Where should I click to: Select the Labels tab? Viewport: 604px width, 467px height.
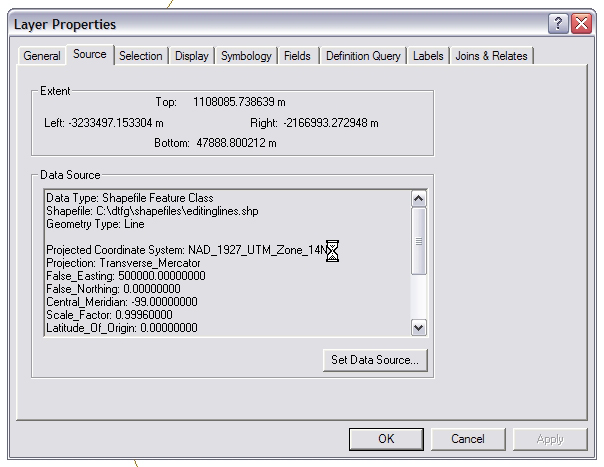428,56
